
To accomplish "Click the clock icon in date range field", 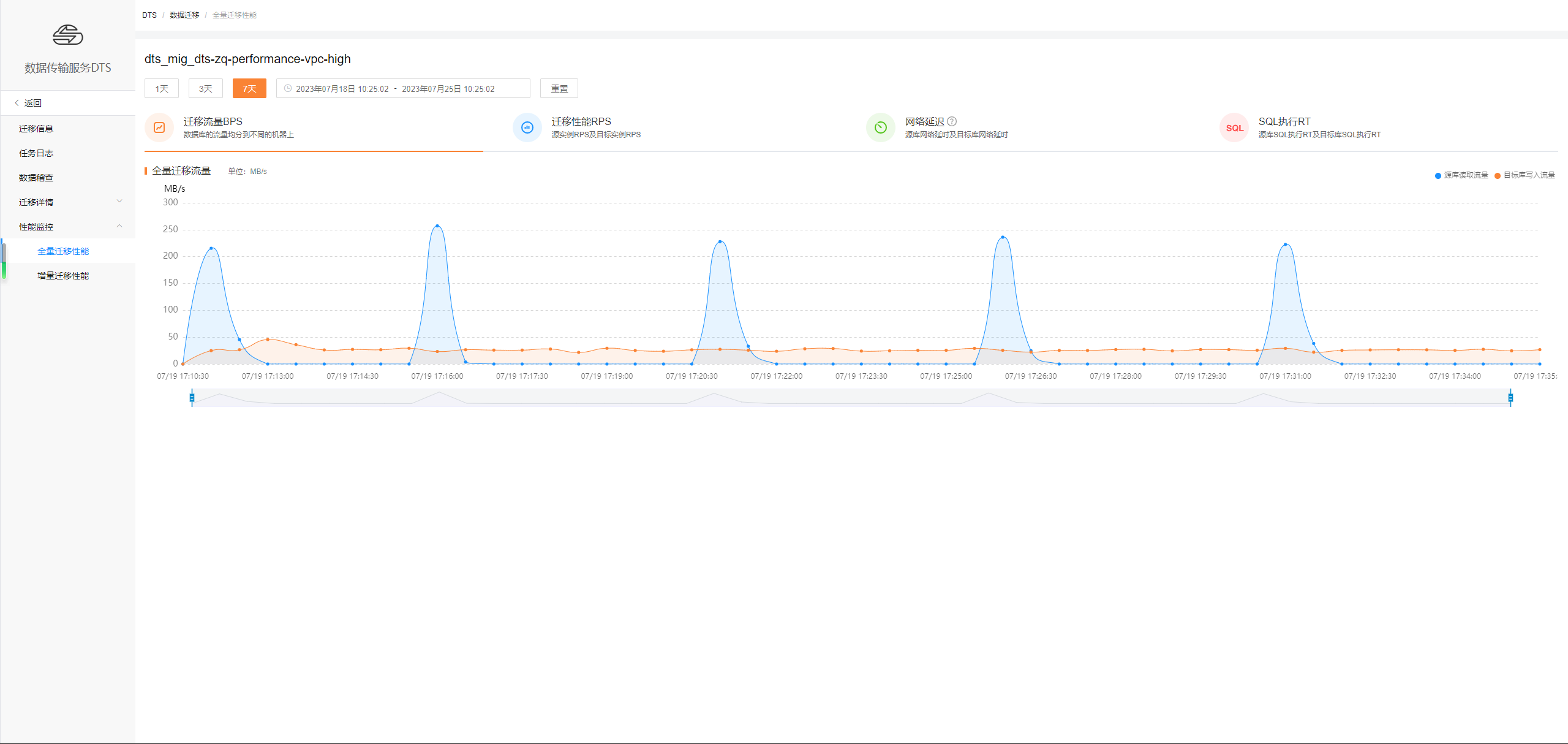I will 288,88.
